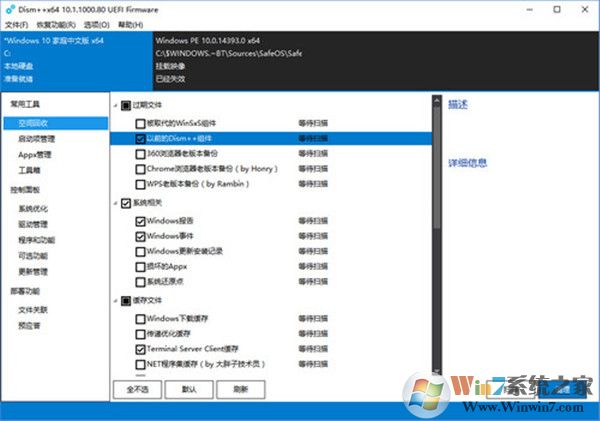Close the Dism++ window
Image resolution: width=600 pixels, height=421 pixels.
coord(585,10)
